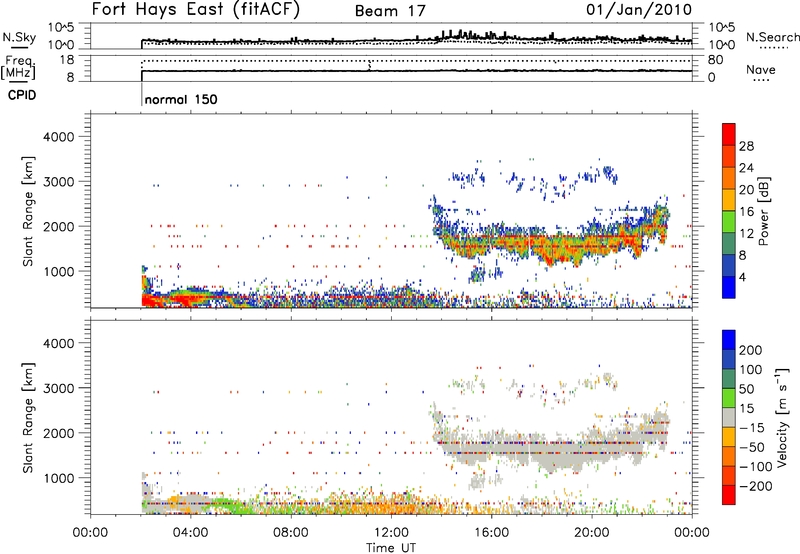Click the '4000' tick on the power panel
The image size is (800, 554).
pyautogui.click(x=58, y=137)
